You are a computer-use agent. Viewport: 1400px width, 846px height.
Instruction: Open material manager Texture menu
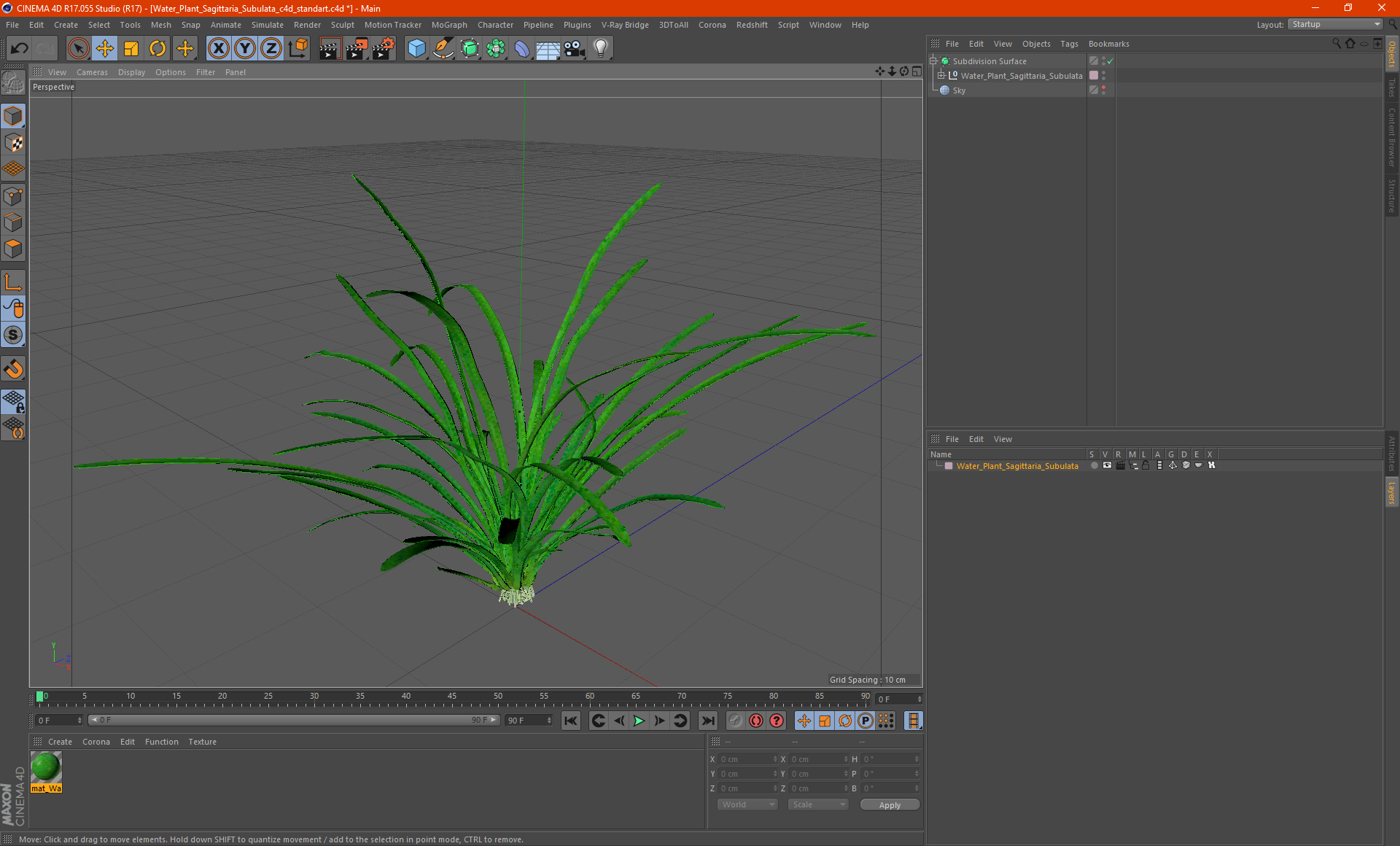(202, 742)
